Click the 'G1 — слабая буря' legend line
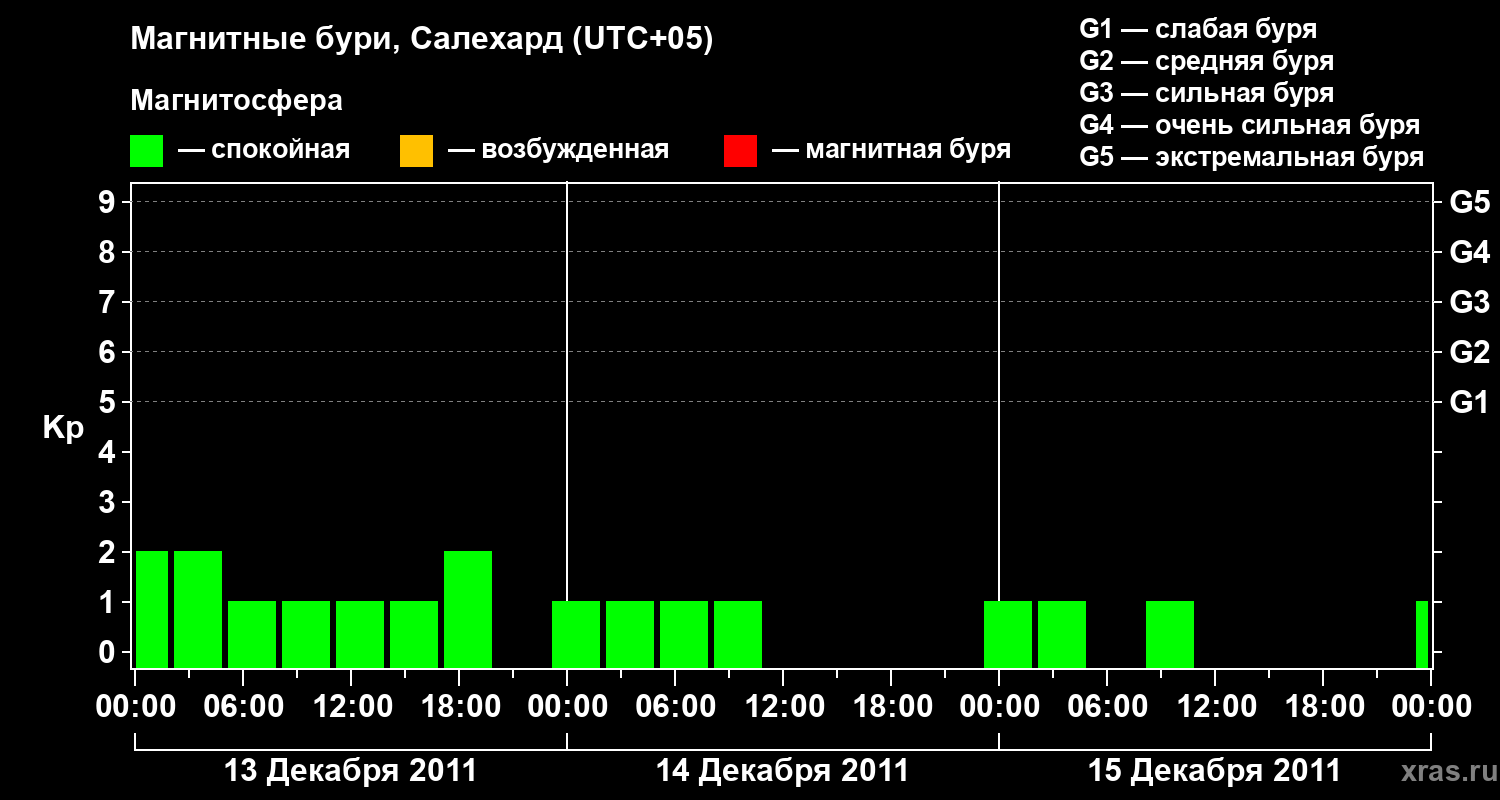The width and height of the screenshot is (1500, 800). 1198,29
